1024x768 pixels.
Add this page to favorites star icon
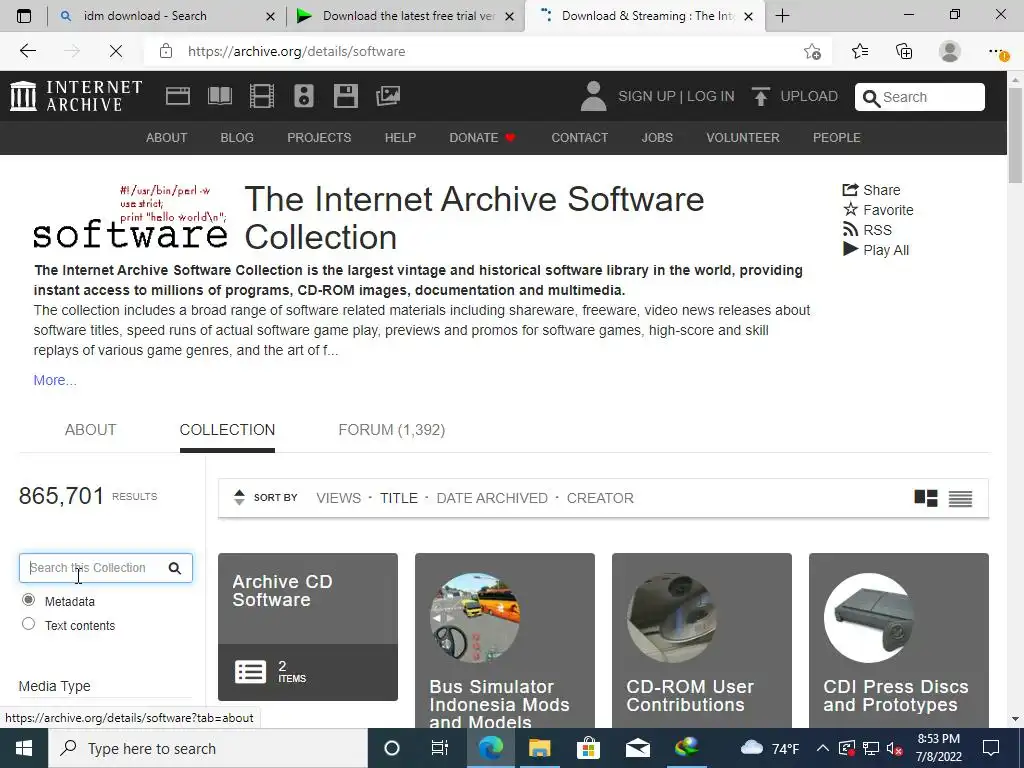point(812,51)
